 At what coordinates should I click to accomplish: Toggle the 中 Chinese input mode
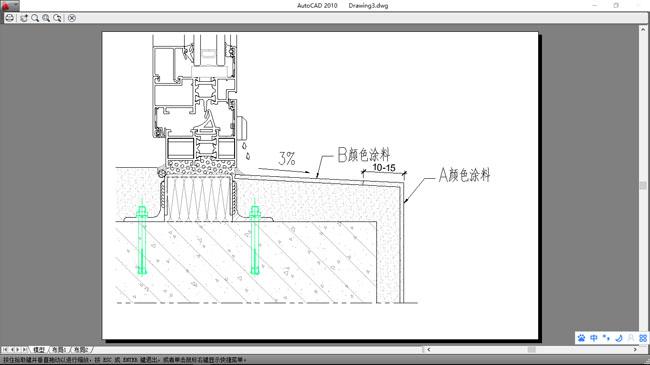[594, 338]
